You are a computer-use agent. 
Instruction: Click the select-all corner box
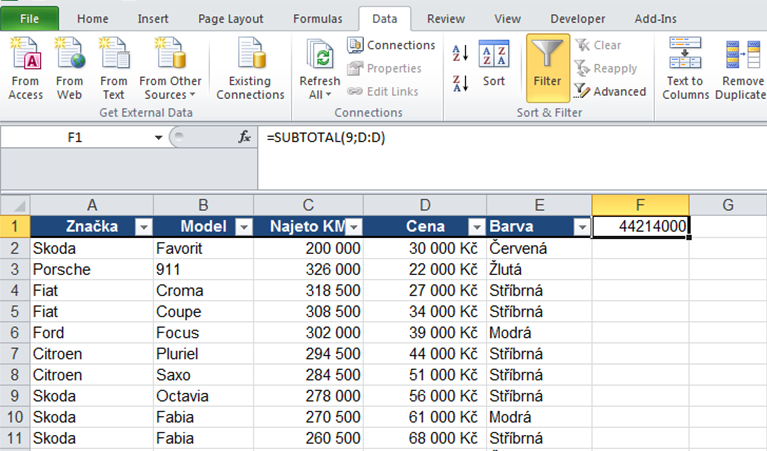[16, 204]
